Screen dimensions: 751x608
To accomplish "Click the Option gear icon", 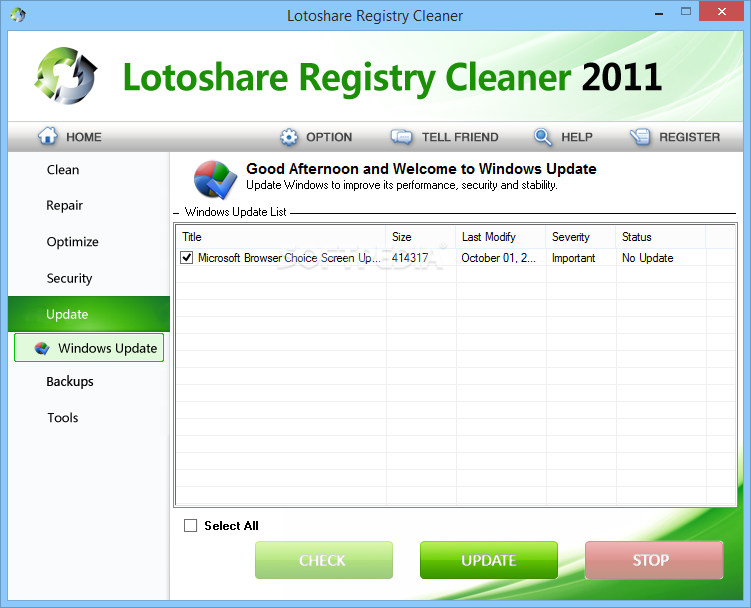I will [x=289, y=137].
